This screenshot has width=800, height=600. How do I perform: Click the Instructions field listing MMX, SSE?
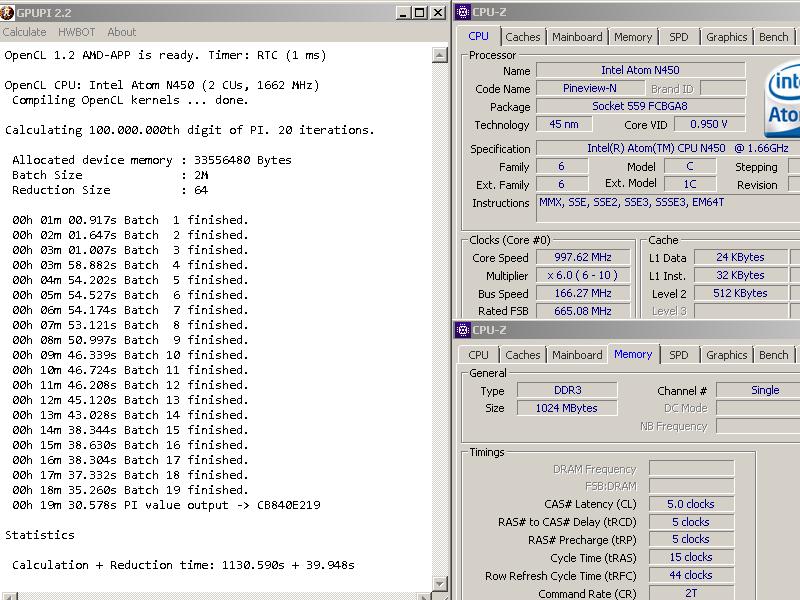point(668,208)
